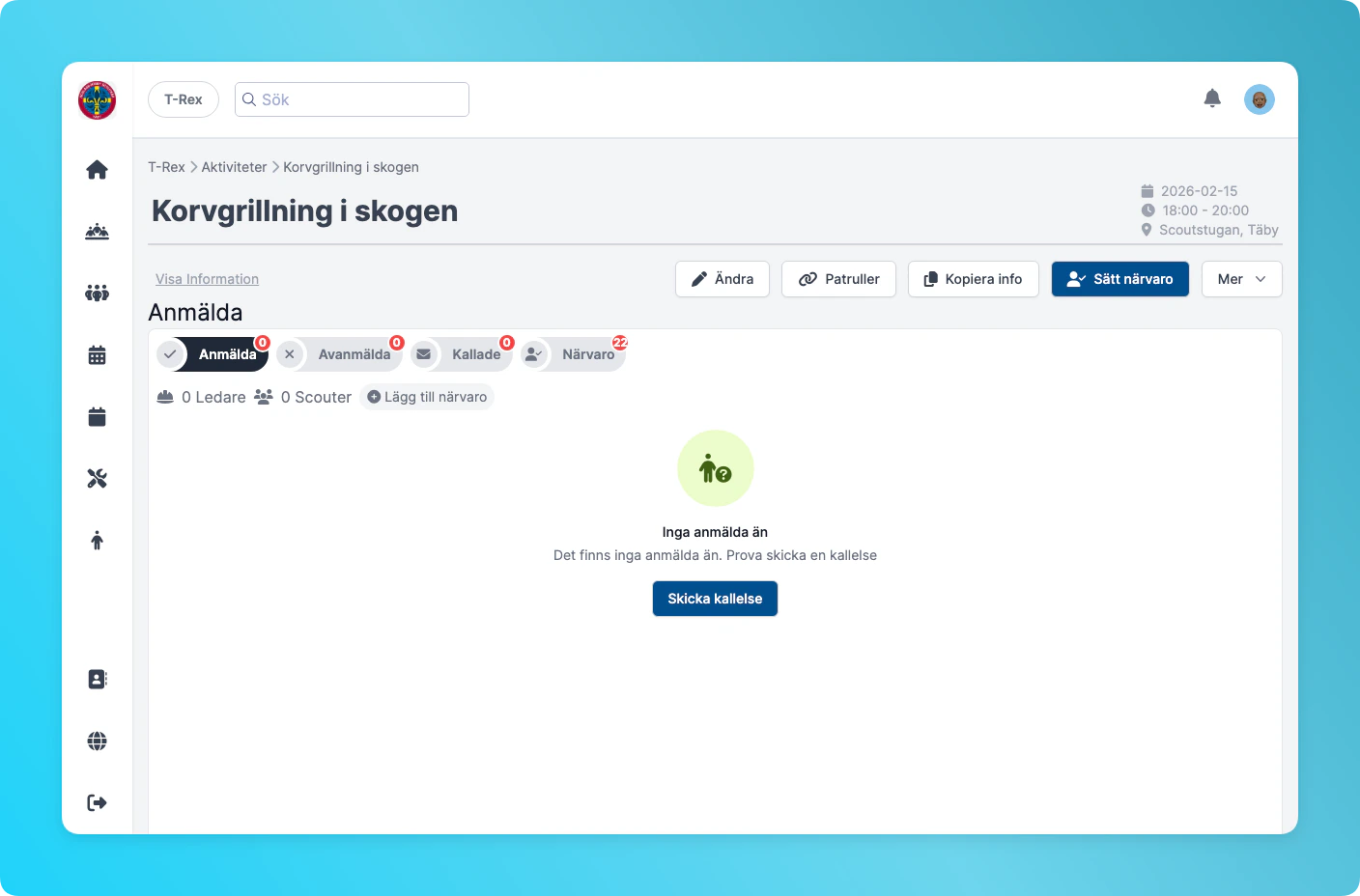Open the Närvaro tab with 22 badge
The width and height of the screenshot is (1360, 896).
[586, 354]
